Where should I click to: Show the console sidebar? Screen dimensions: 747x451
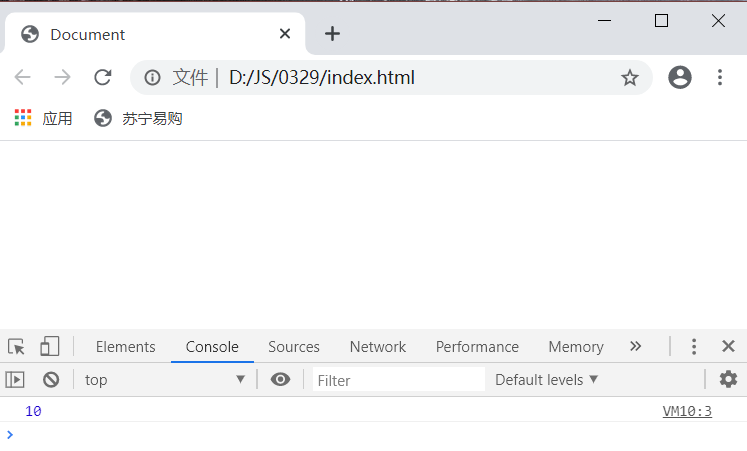[15, 380]
